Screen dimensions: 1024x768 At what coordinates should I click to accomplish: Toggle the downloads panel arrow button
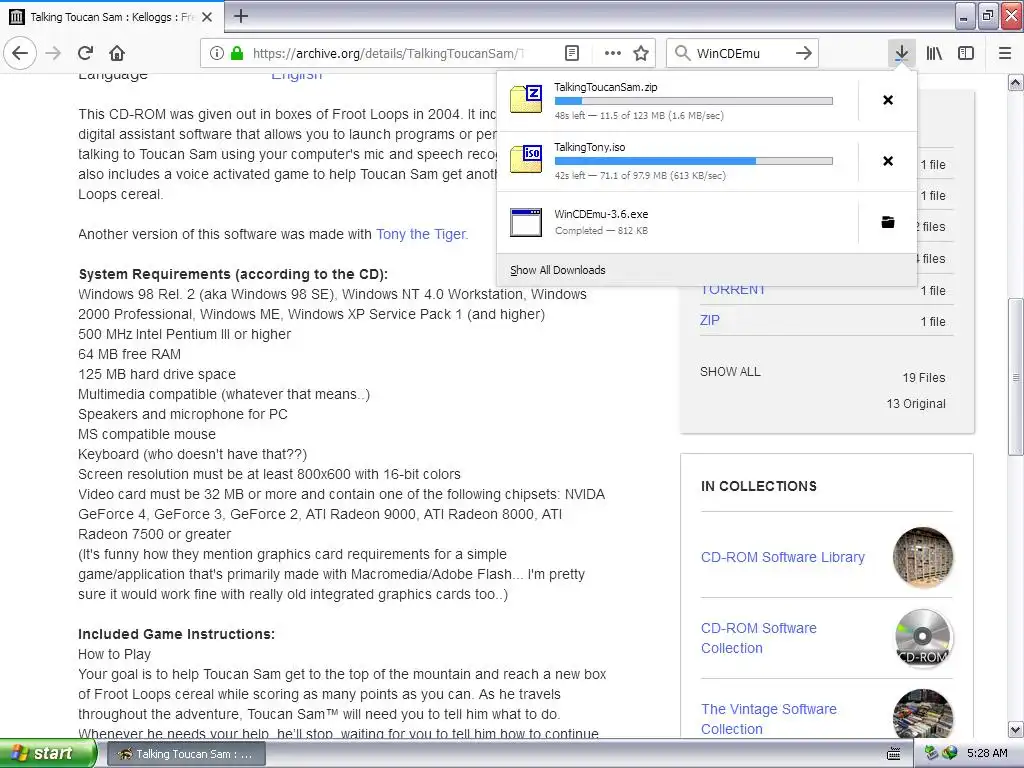coord(901,54)
